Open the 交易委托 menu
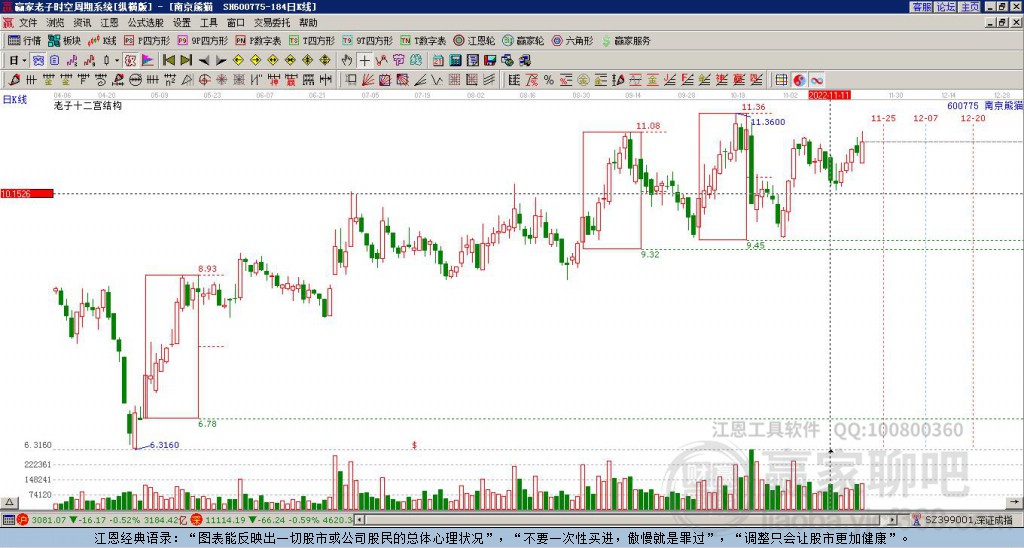The height and width of the screenshot is (548, 1024). click(272, 23)
